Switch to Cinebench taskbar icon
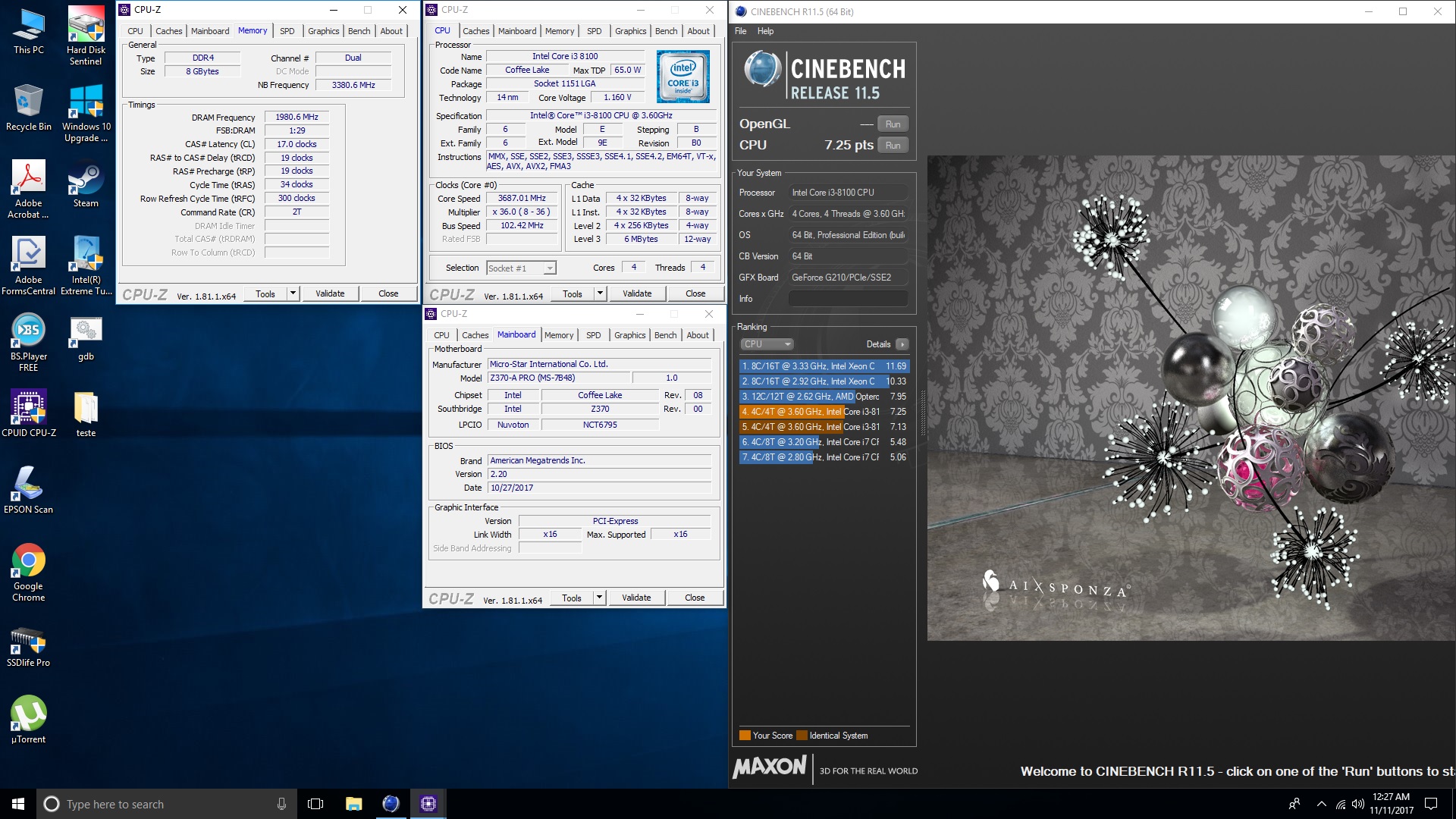Viewport: 1456px width, 819px height. 391,804
